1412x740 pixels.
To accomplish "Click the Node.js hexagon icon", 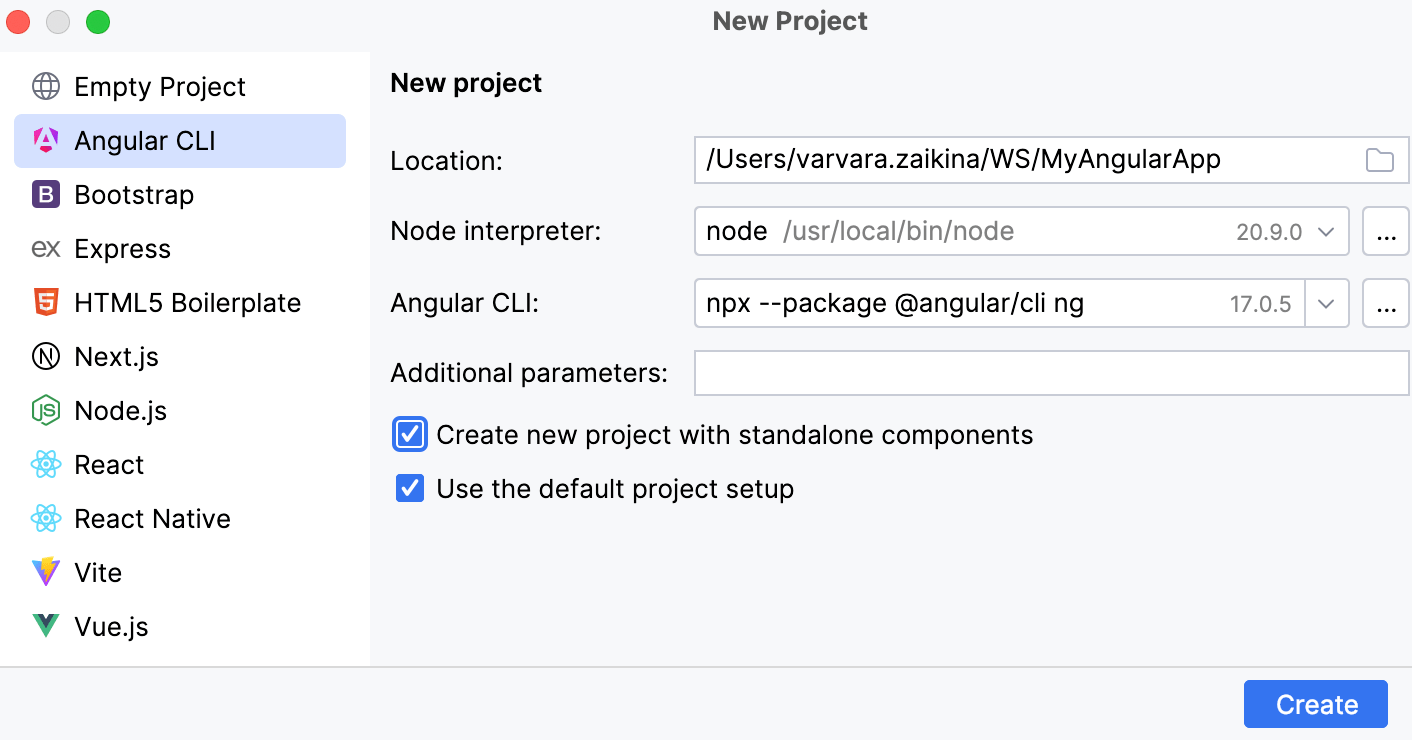I will (44, 410).
